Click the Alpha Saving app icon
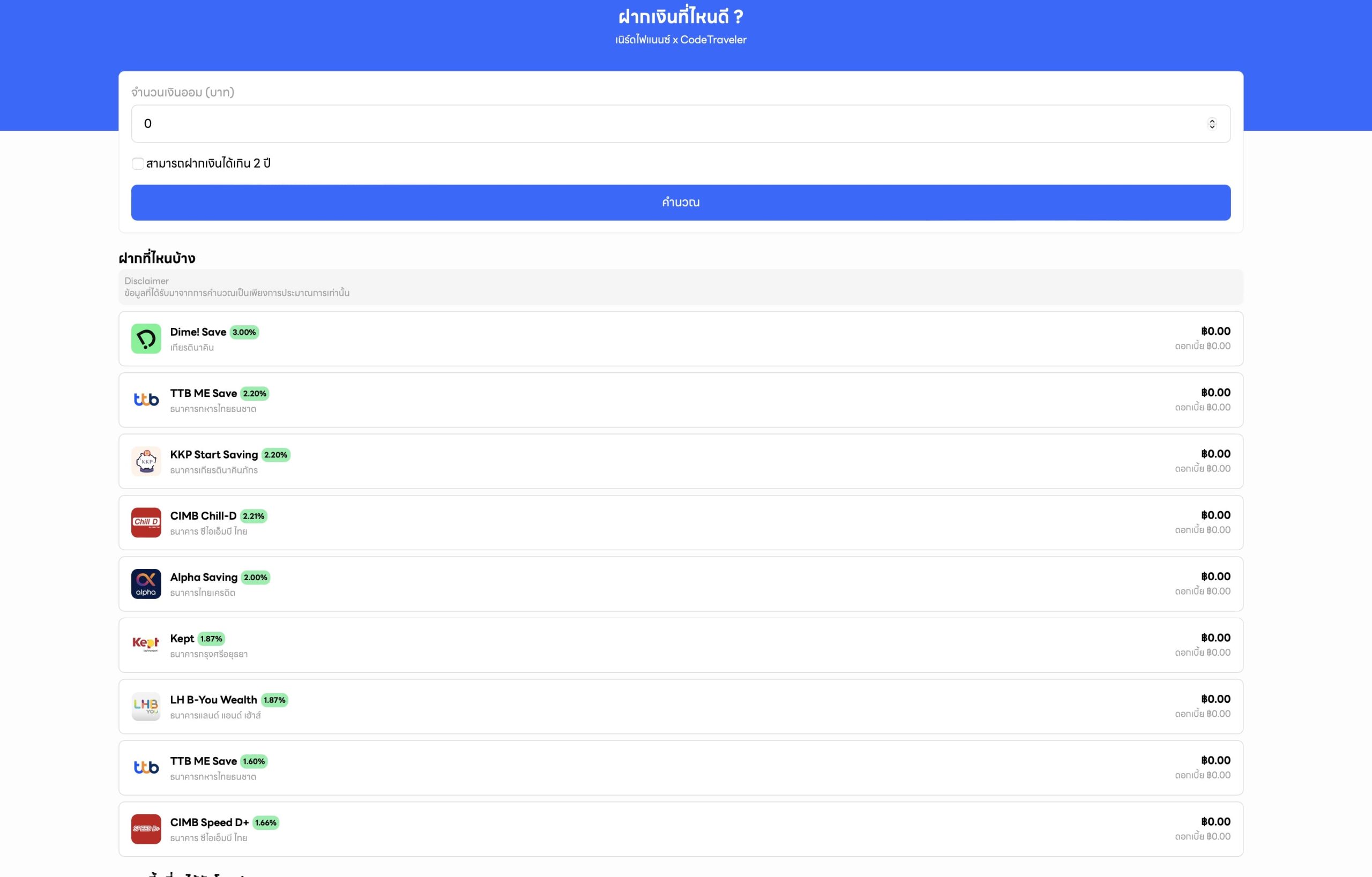This screenshot has width=1372, height=877. [146, 584]
